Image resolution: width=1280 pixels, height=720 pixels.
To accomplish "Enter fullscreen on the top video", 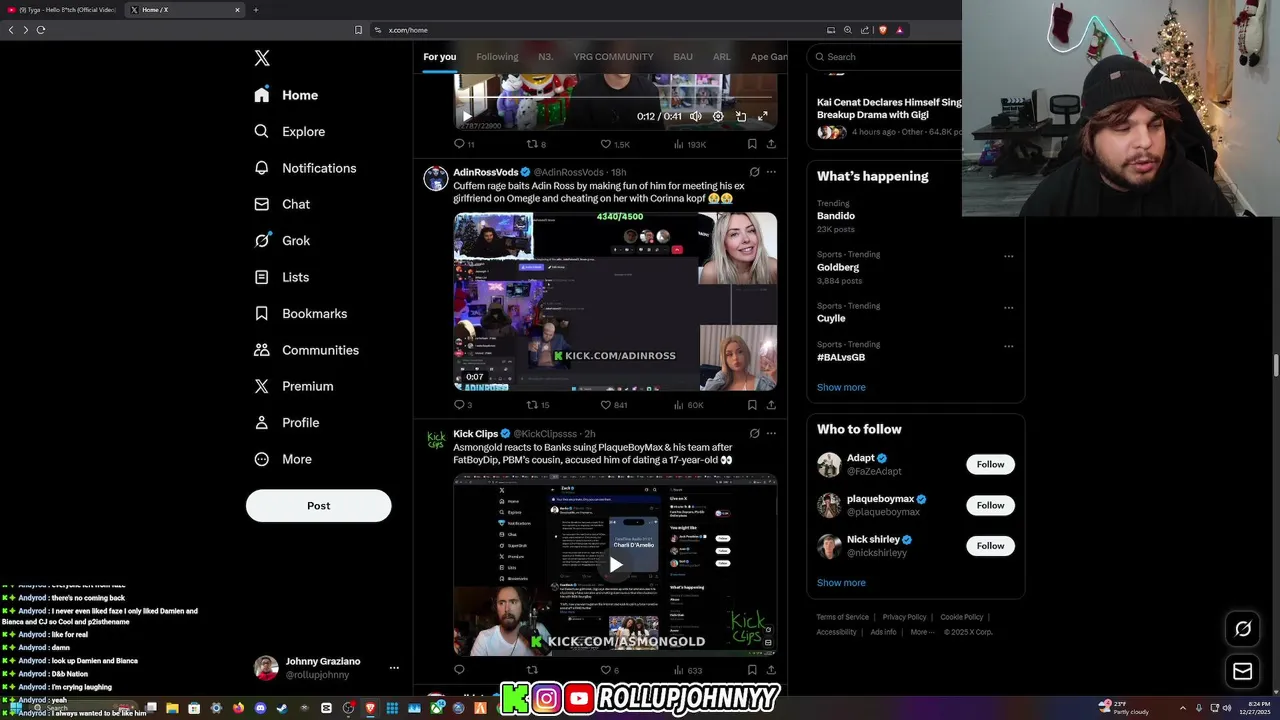I will 763,116.
